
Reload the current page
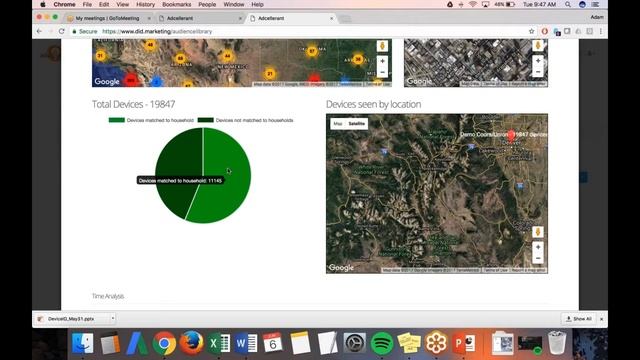61,31
